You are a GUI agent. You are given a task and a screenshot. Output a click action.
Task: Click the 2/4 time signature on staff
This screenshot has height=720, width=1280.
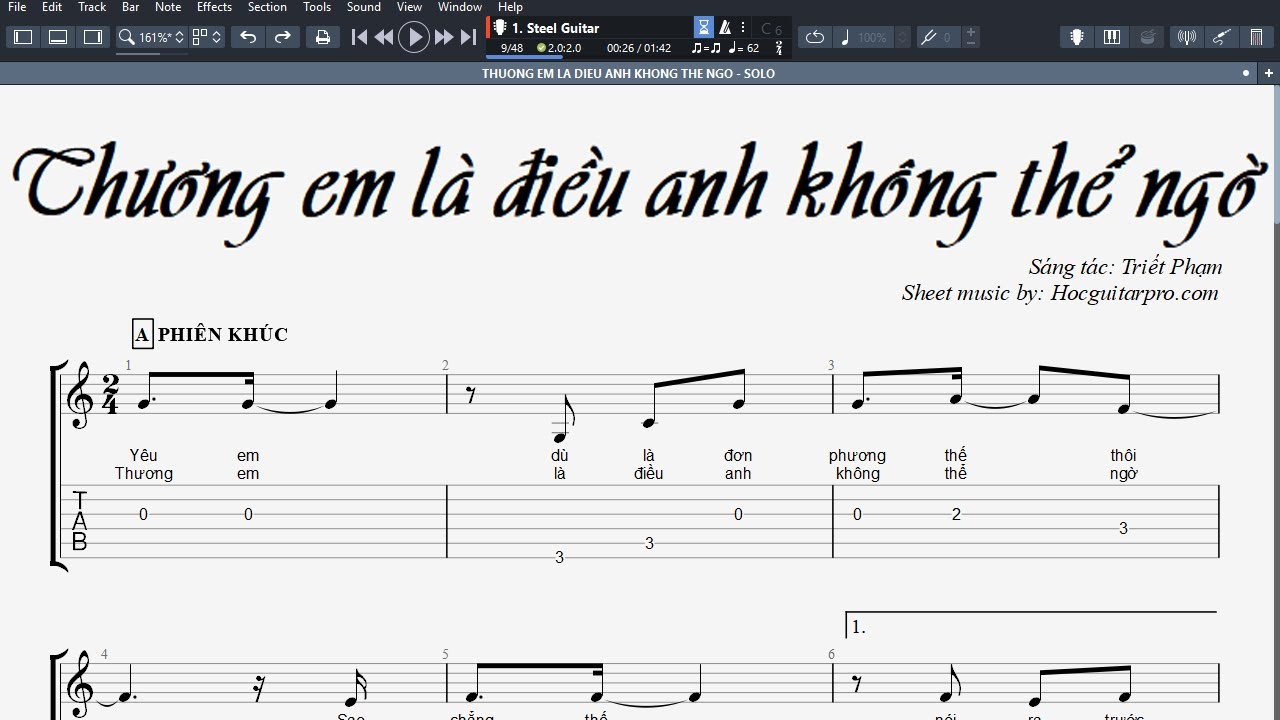(110, 395)
